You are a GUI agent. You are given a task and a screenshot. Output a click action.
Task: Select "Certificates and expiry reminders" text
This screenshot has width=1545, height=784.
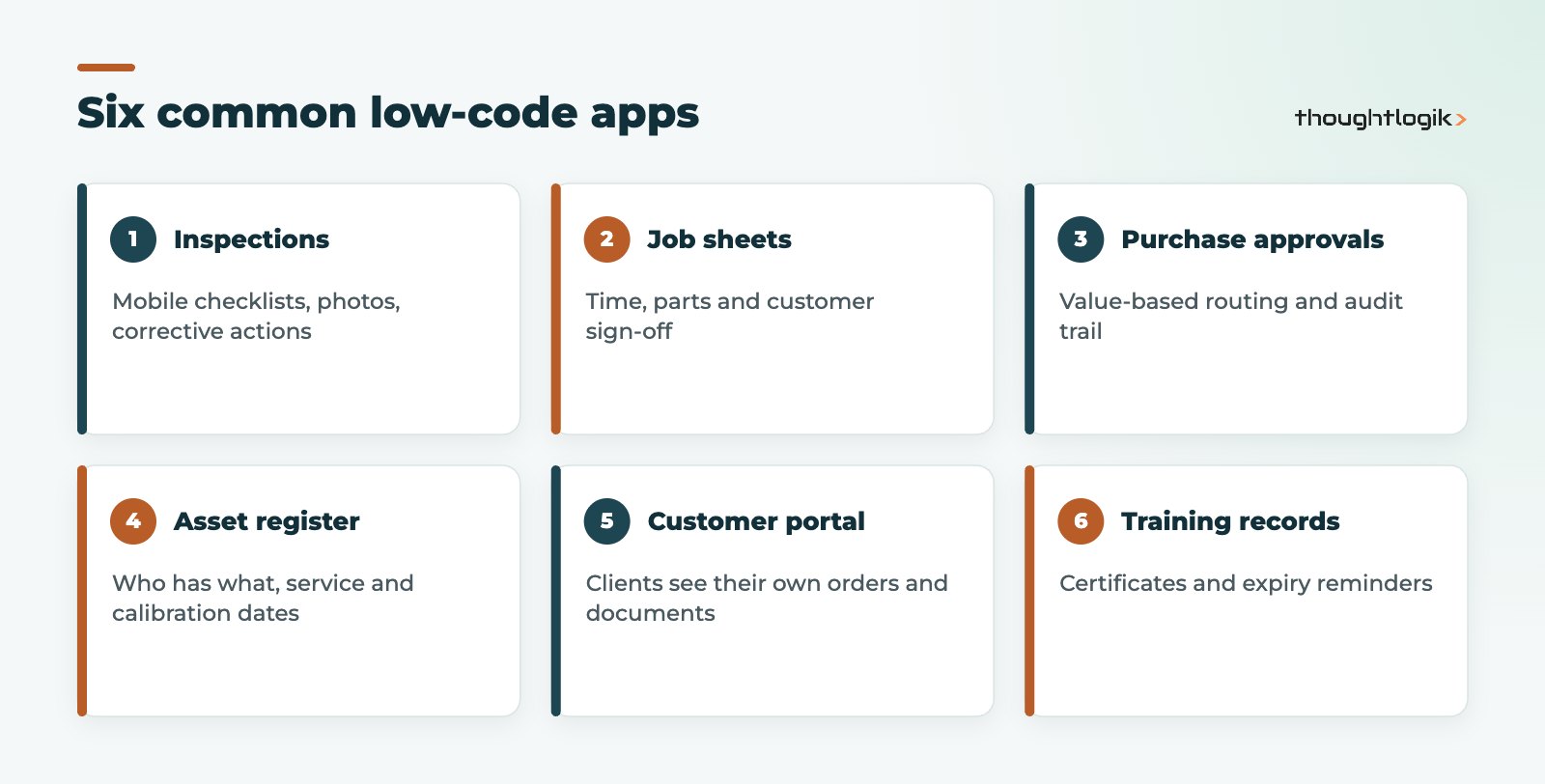point(1246,583)
